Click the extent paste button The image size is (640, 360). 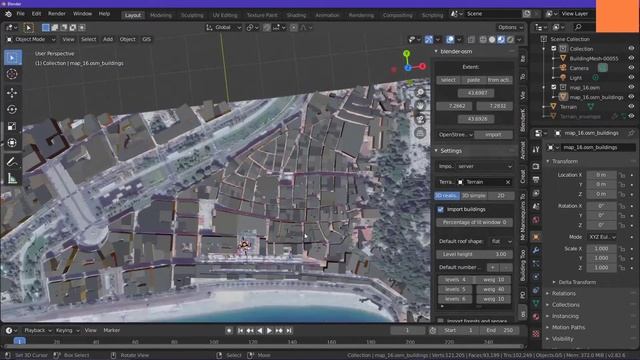[473, 80]
